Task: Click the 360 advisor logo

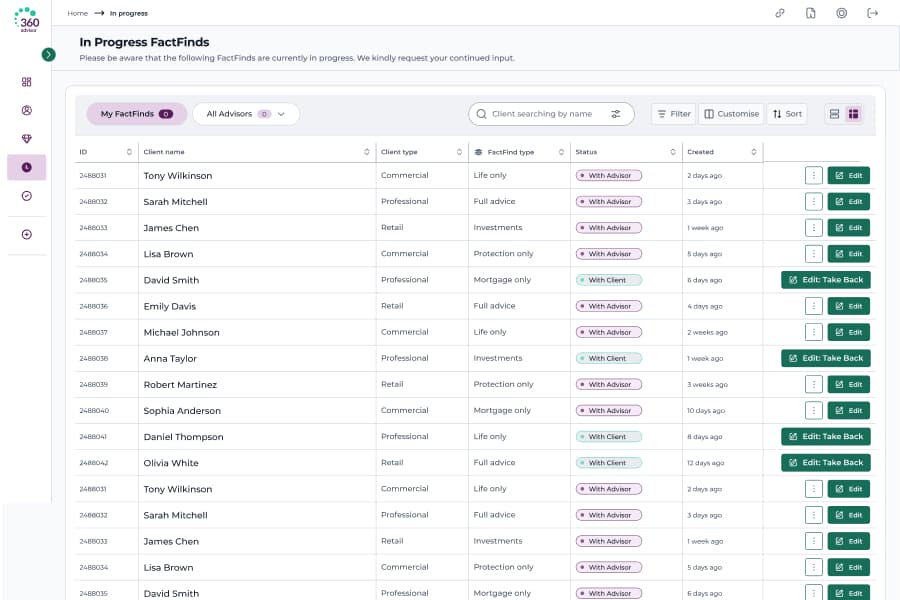Action: click(x=26, y=19)
